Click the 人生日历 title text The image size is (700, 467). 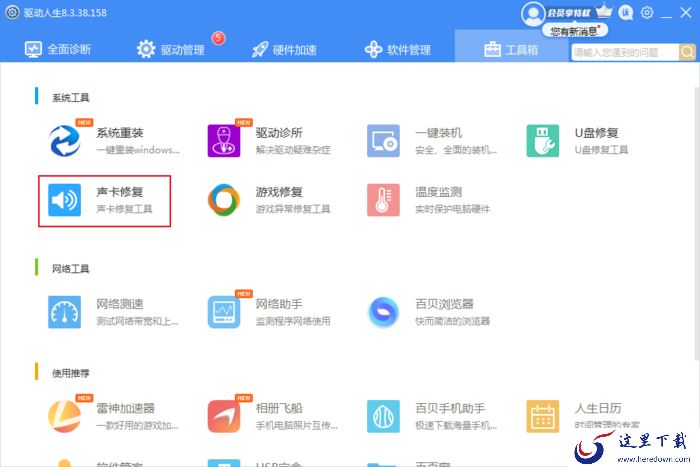point(598,408)
